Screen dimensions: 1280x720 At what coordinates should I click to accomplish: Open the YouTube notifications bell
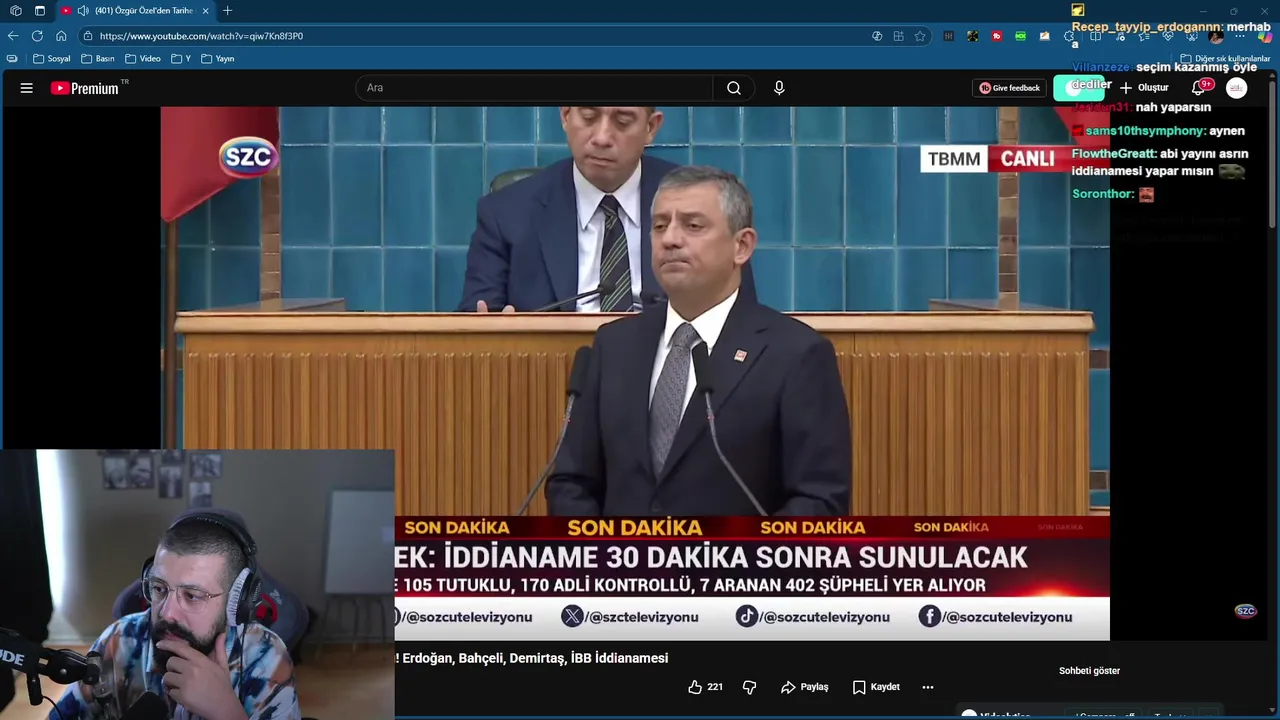click(1199, 88)
